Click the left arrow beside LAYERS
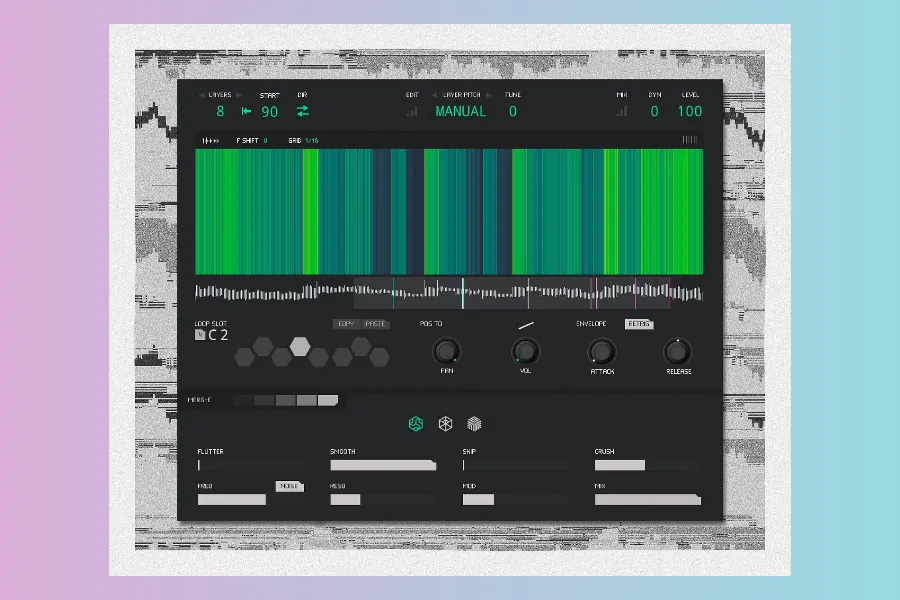900x600 pixels. (201, 95)
